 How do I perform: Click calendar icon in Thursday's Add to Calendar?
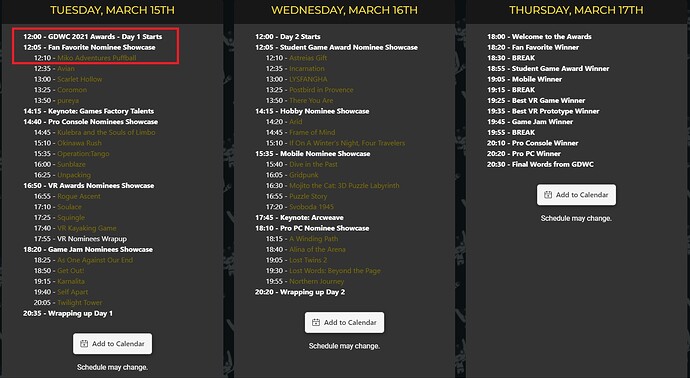[548, 195]
